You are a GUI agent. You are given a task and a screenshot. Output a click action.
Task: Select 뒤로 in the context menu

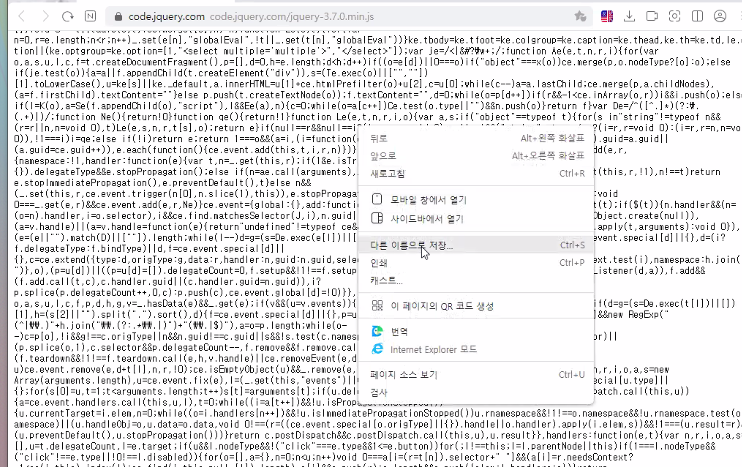click(477, 138)
